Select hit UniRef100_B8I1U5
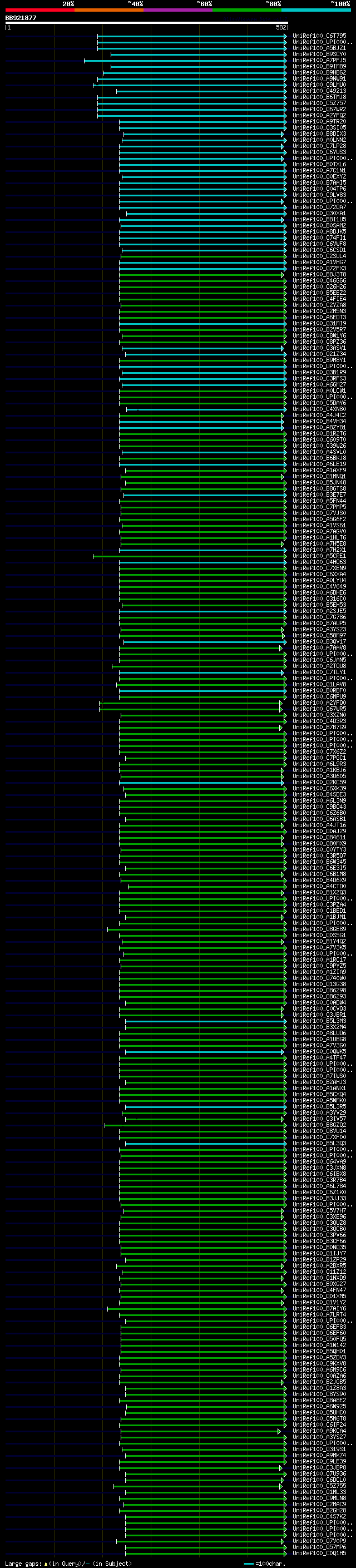 (x=319, y=219)
